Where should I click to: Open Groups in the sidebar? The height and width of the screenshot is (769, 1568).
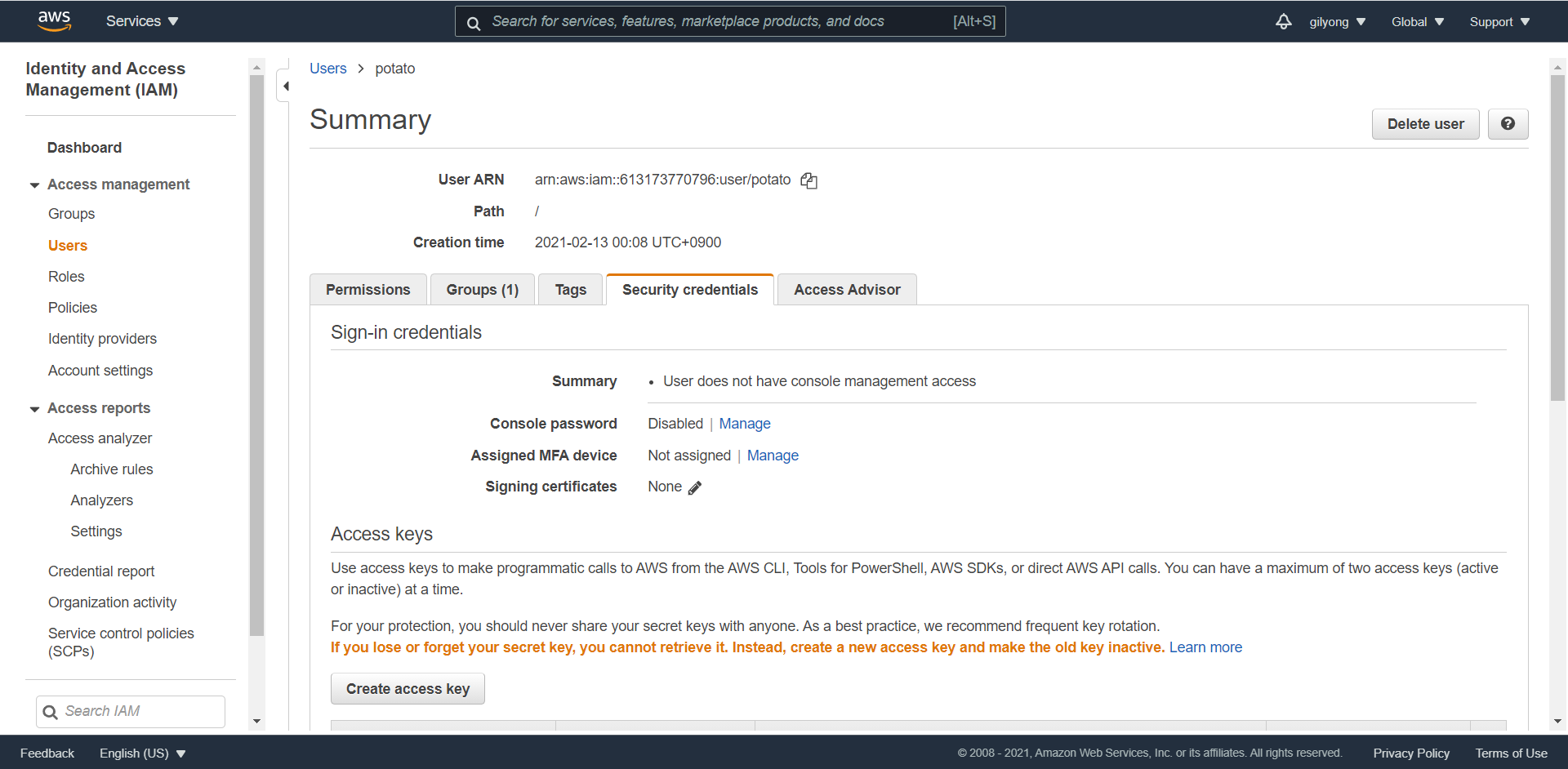pos(71,214)
